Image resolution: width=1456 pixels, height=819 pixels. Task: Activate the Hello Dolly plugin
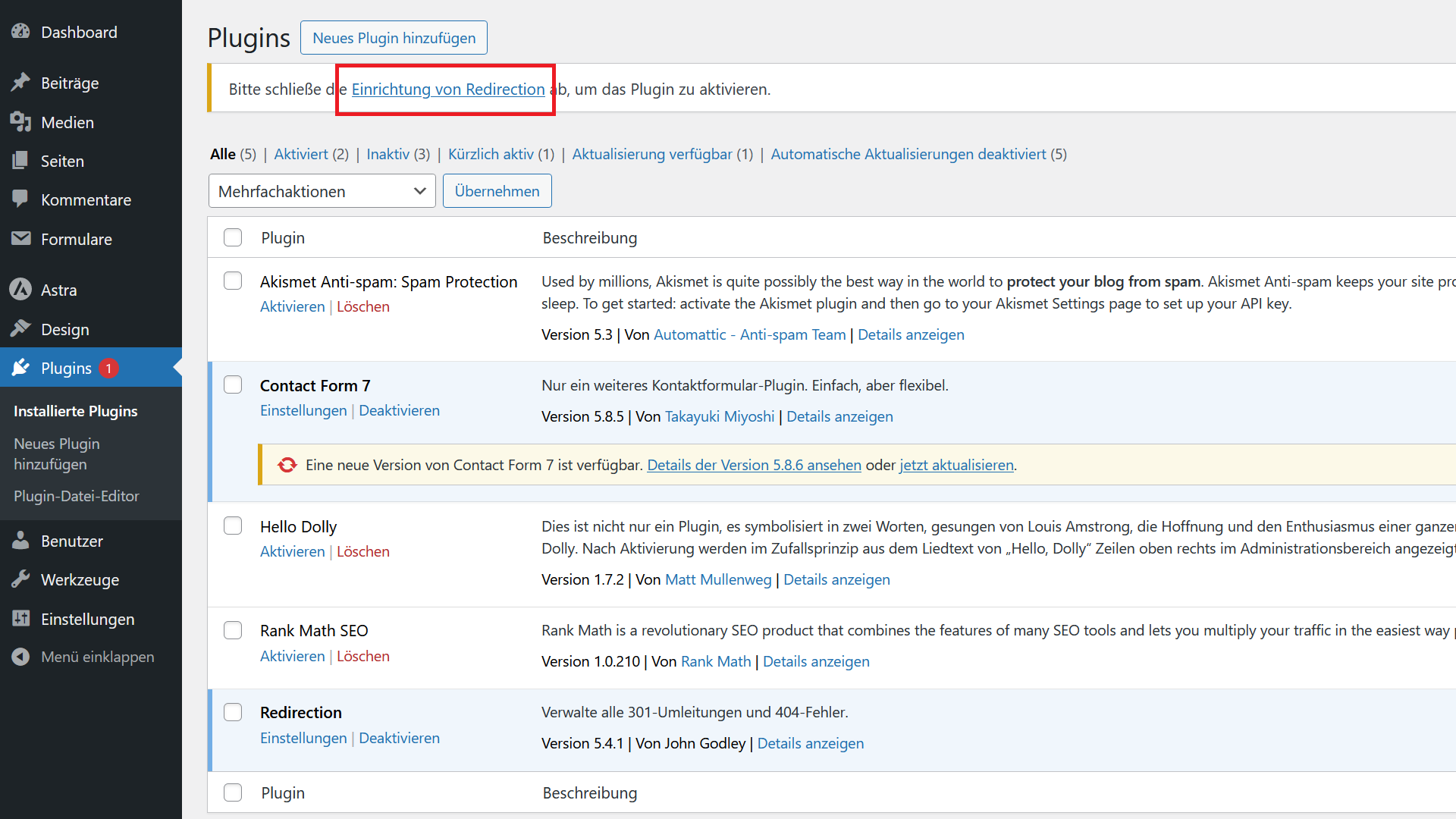tap(292, 551)
